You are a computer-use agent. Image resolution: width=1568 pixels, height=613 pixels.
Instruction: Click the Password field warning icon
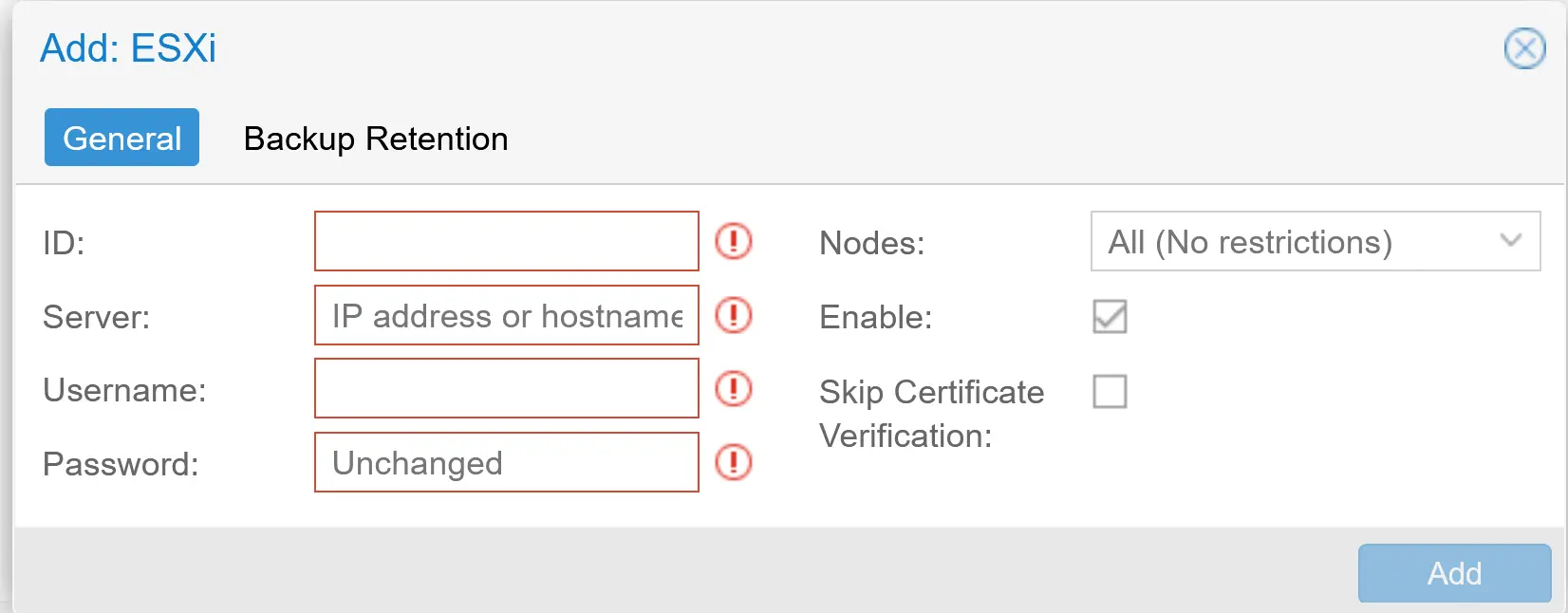[x=734, y=463]
